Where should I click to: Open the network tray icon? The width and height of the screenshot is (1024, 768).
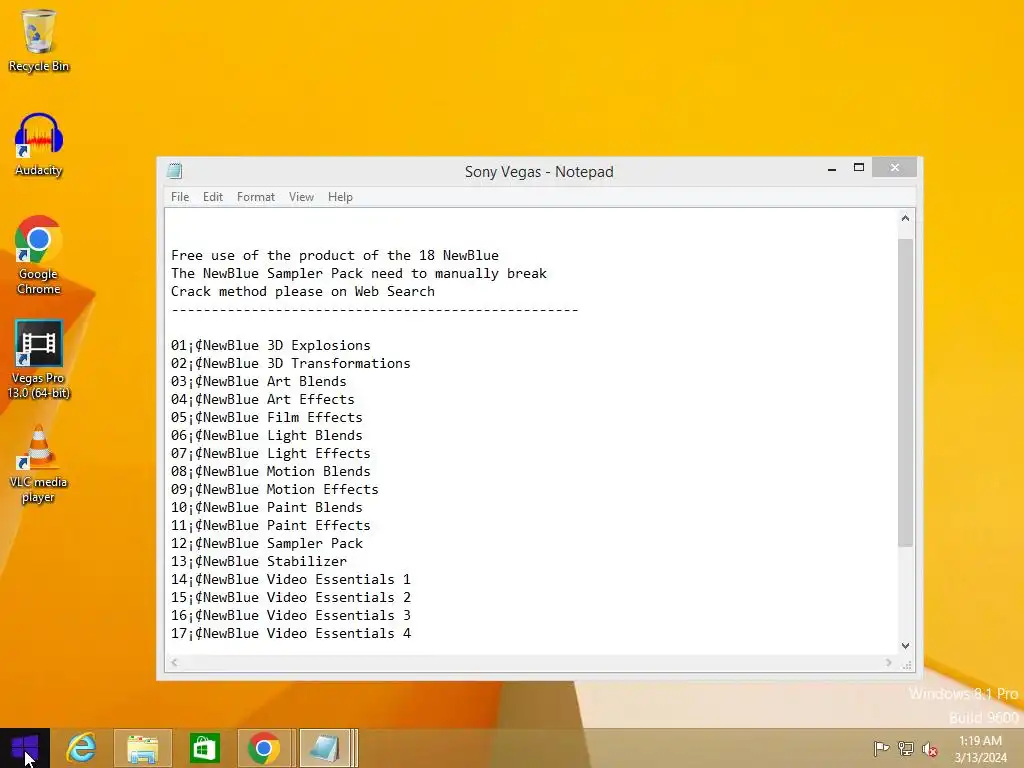click(905, 749)
